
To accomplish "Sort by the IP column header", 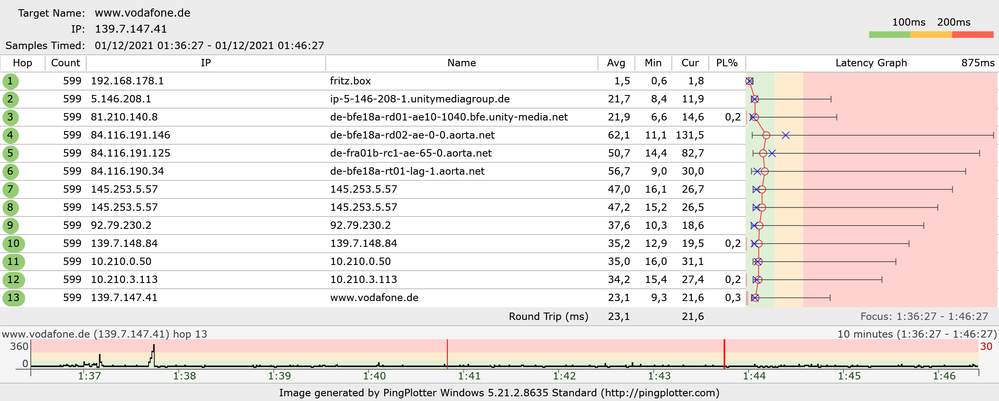I will tap(206, 63).
